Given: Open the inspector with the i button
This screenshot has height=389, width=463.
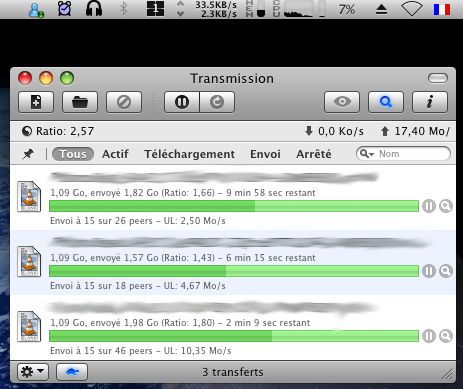Looking at the screenshot, I should click(430, 102).
